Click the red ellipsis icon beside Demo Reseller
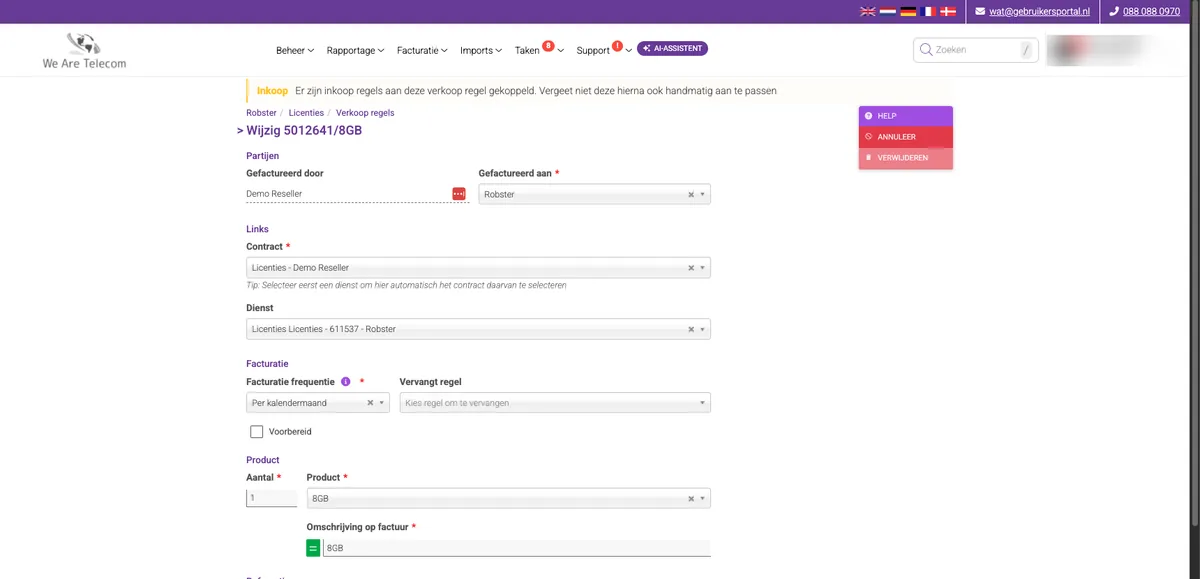This screenshot has width=1200, height=579. click(x=459, y=193)
